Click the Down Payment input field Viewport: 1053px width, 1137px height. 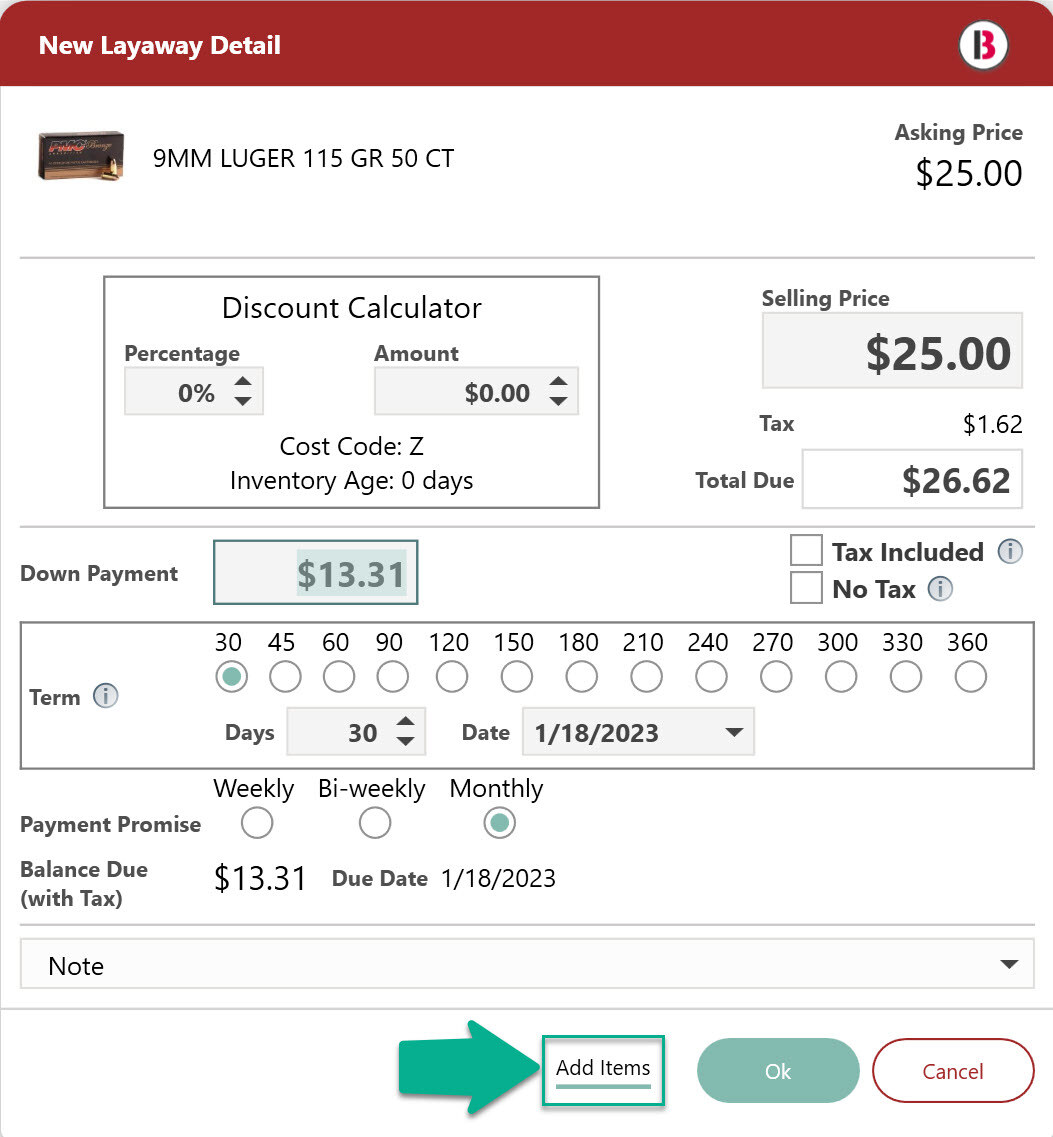pos(316,574)
